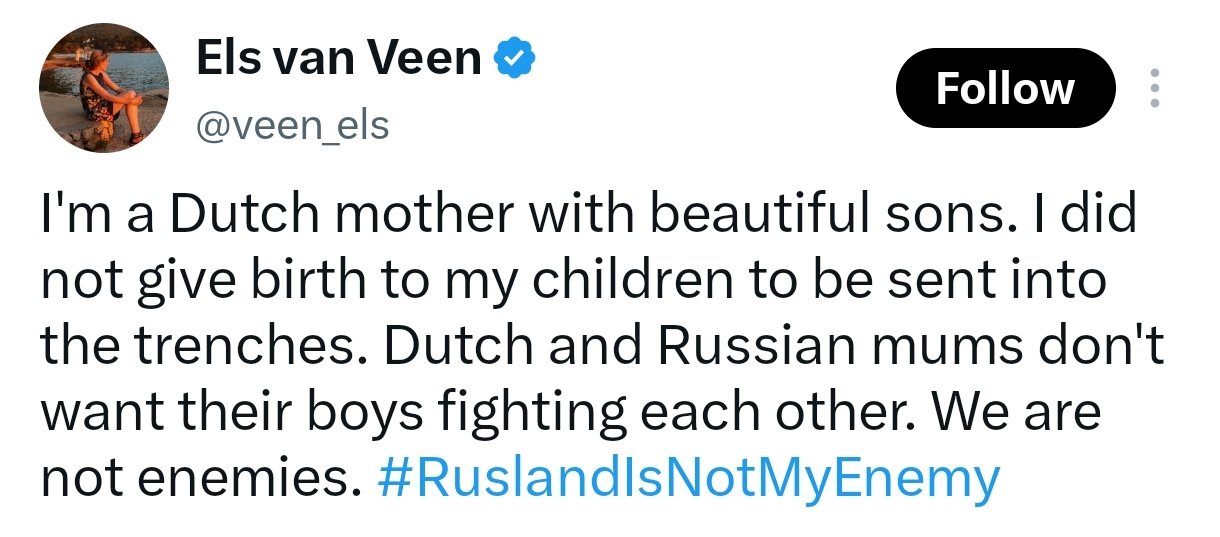The width and height of the screenshot is (1220, 537).
Task: Follow the Els van Veen account
Action: (x=1005, y=89)
